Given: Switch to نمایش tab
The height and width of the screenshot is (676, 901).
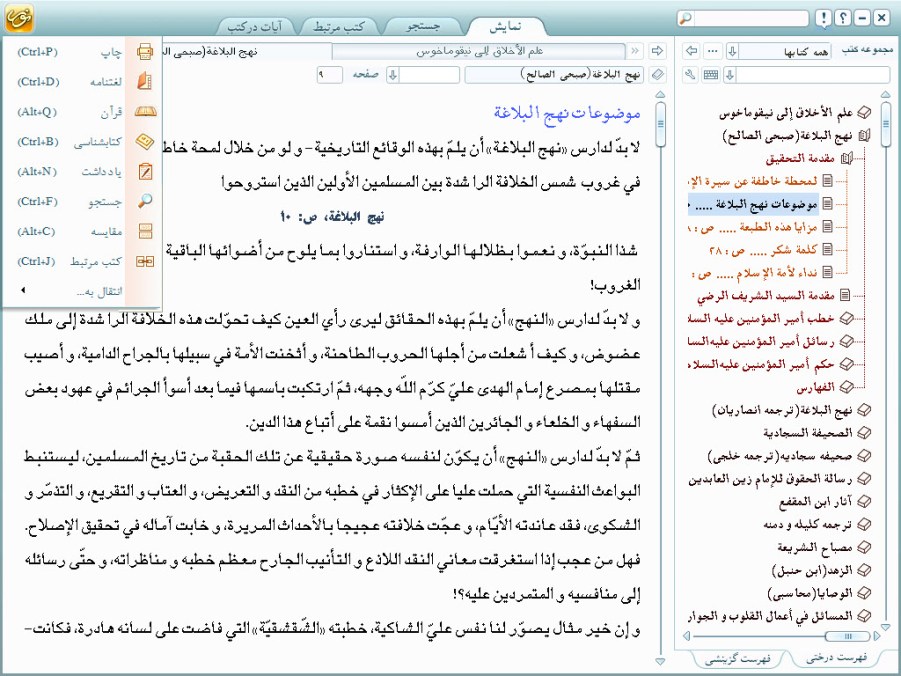Looking at the screenshot, I should click(505, 26).
